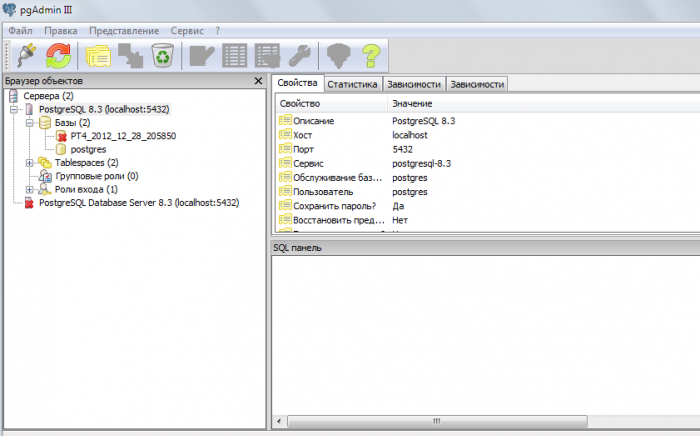Click inside the SQL панель text area
700x436 pixels.
point(486,335)
